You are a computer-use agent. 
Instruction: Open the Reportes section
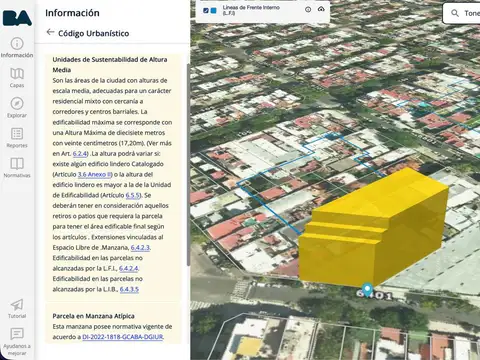[17, 138]
